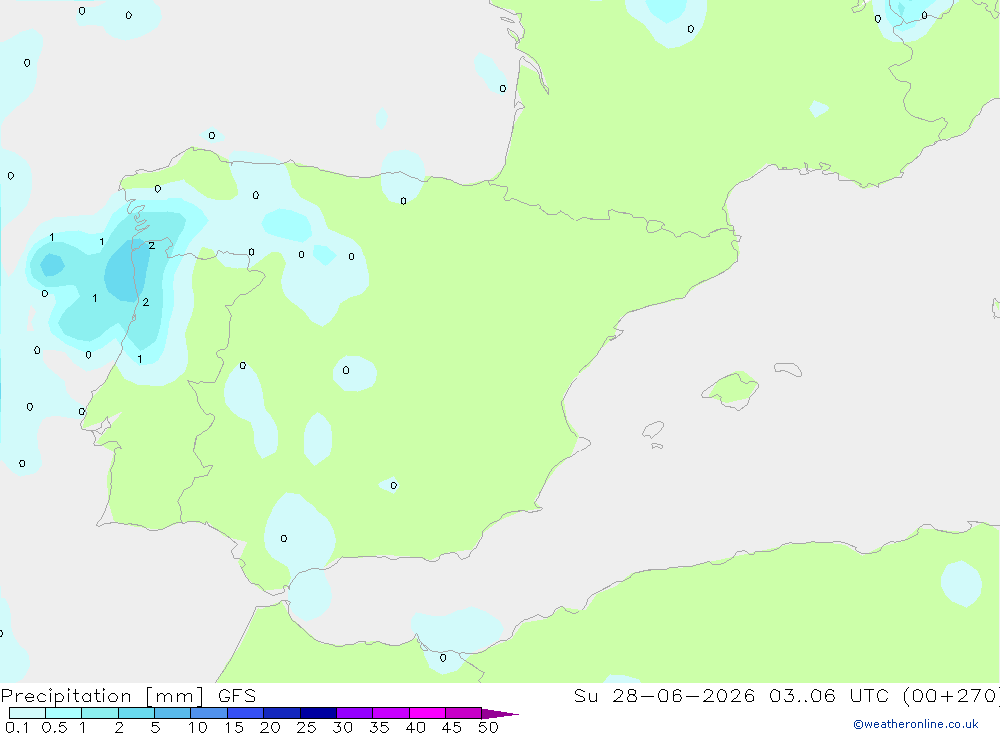The width and height of the screenshot is (1000, 733).
Task: Click the "35" legend label
Action: coord(379,727)
